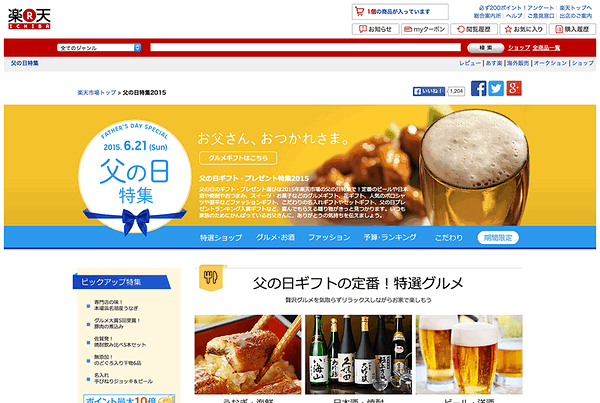Open グルメ大賞 豚肉の煮込み pickup link
The image size is (600, 403).
[x=117, y=323]
